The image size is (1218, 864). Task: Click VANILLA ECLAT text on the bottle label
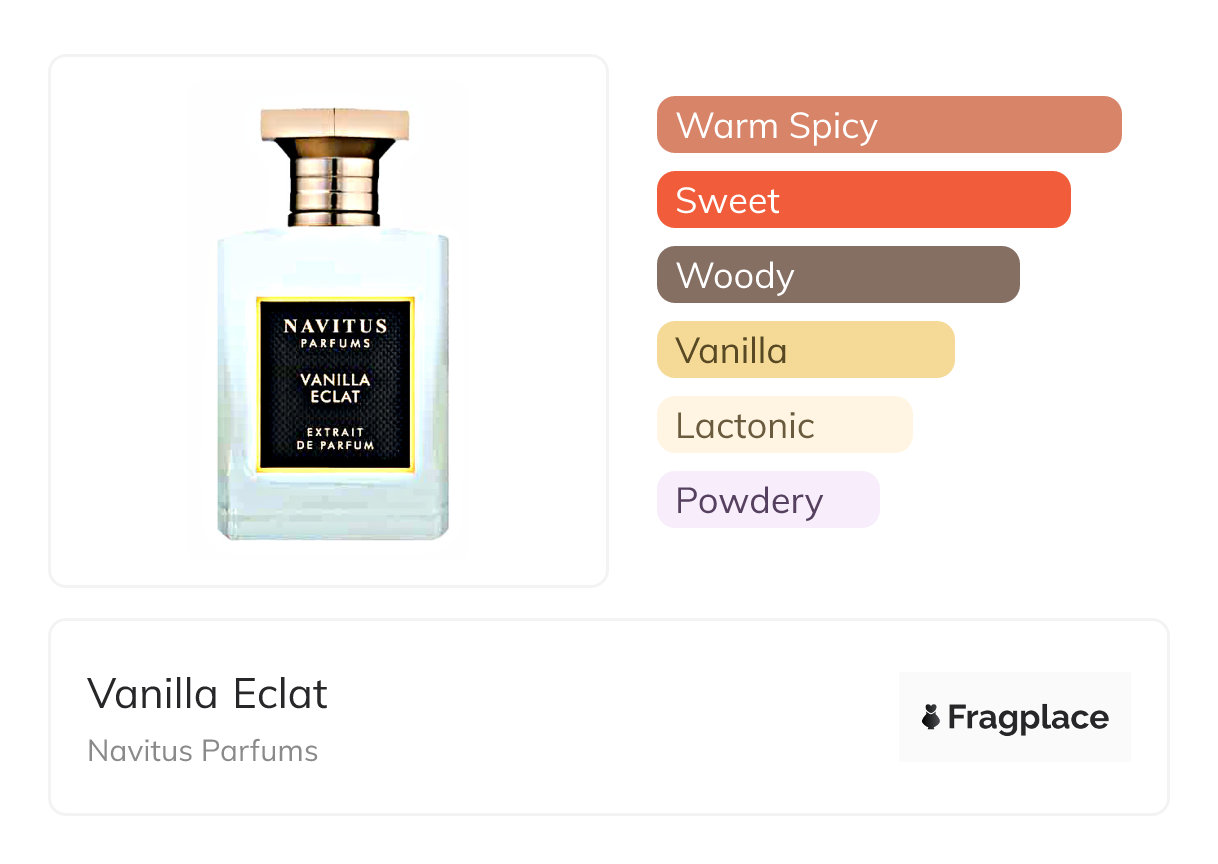(x=335, y=388)
